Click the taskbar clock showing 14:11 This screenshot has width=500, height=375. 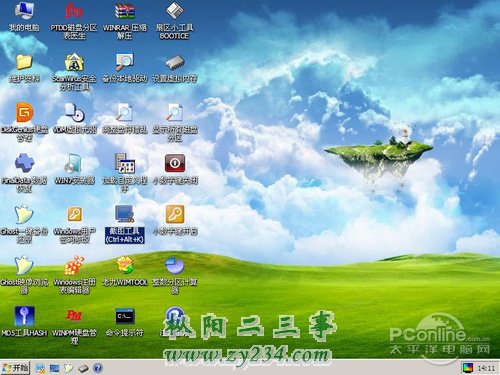486,368
